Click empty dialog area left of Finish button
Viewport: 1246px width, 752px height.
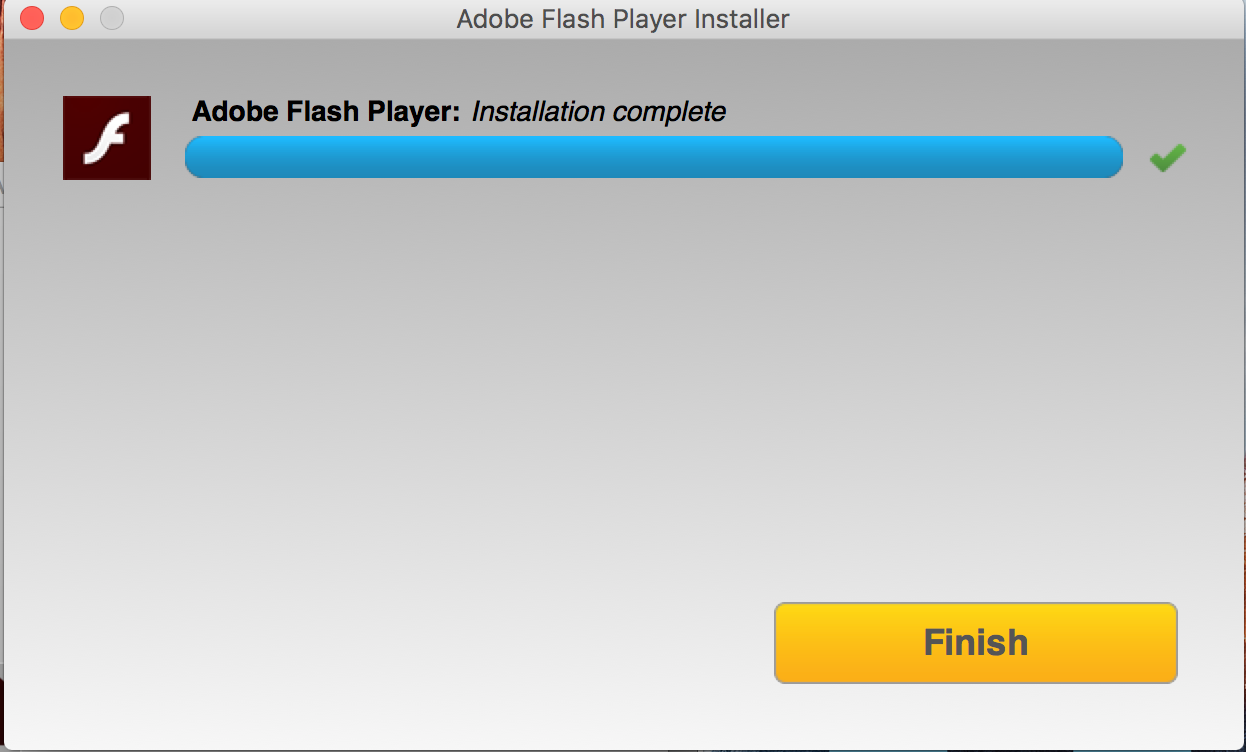click(x=400, y=642)
